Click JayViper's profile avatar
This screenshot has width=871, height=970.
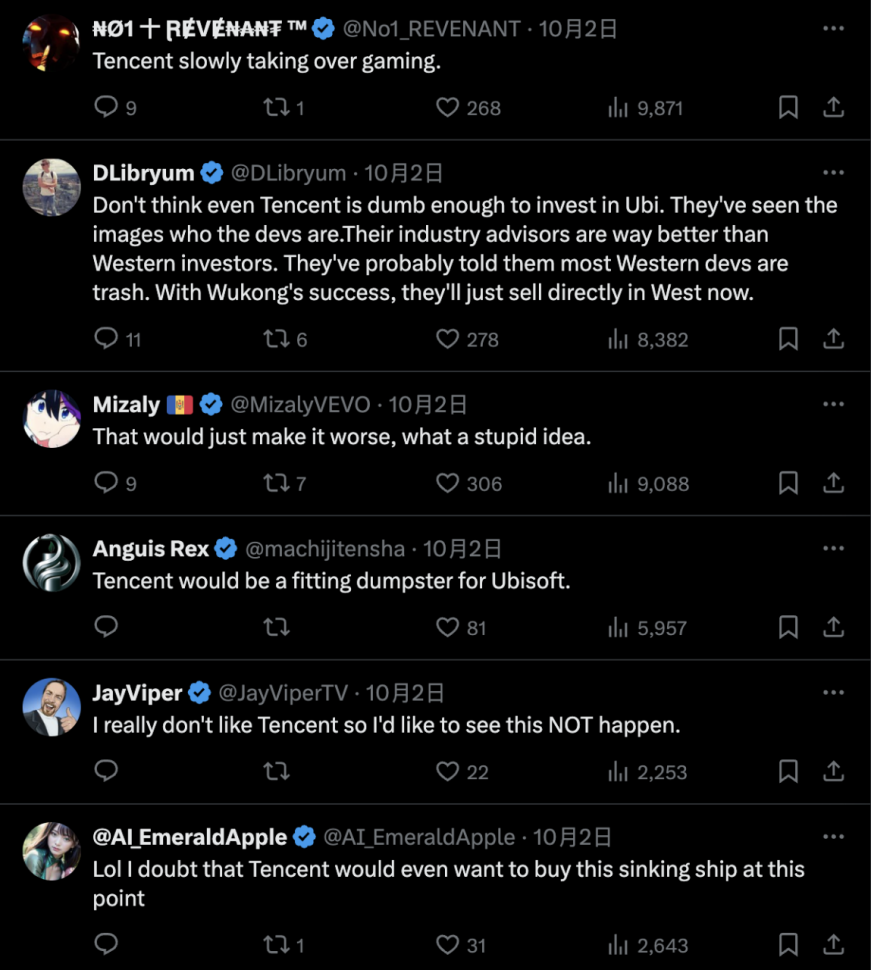point(51,706)
